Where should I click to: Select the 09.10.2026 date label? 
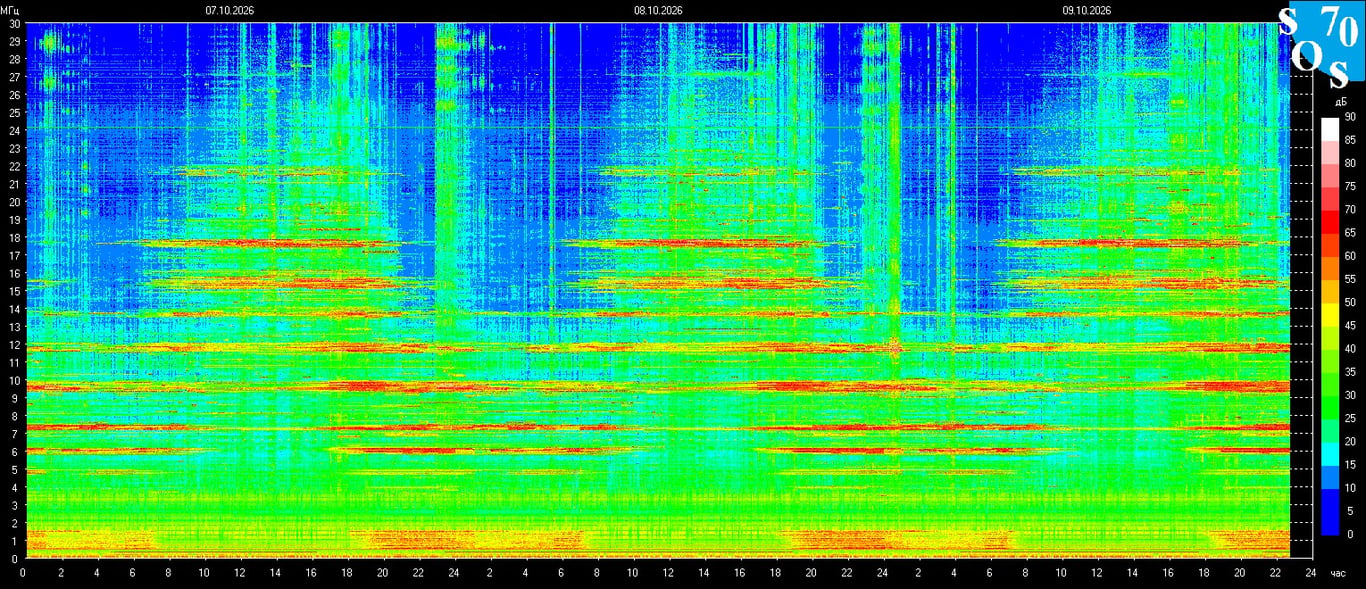click(1087, 10)
